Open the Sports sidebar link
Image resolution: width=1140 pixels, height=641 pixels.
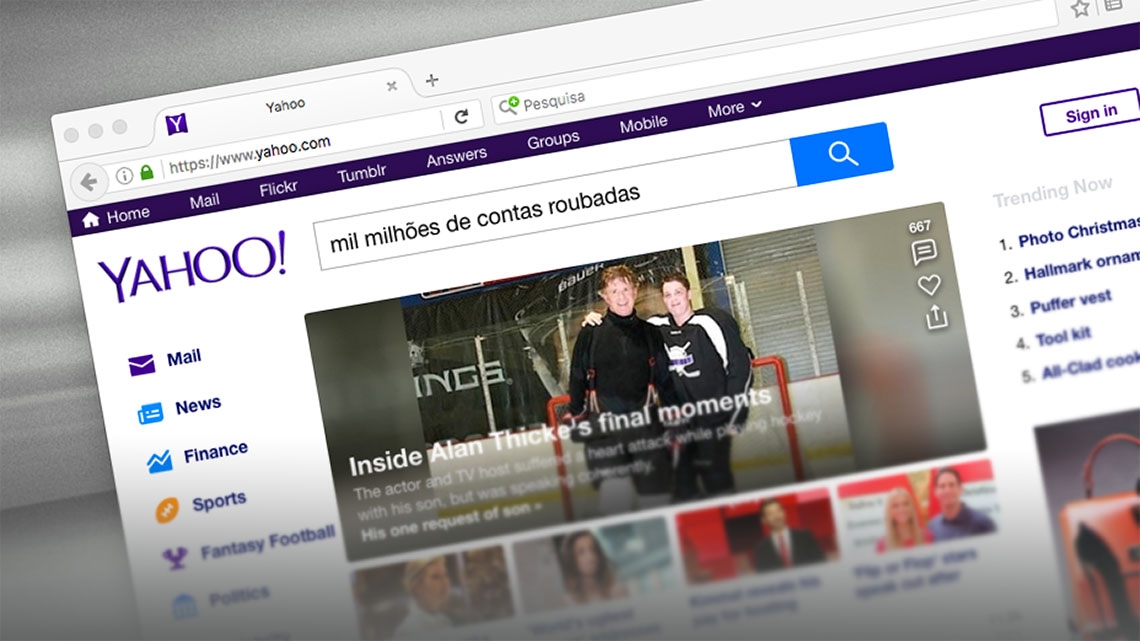pyautogui.click(x=219, y=501)
